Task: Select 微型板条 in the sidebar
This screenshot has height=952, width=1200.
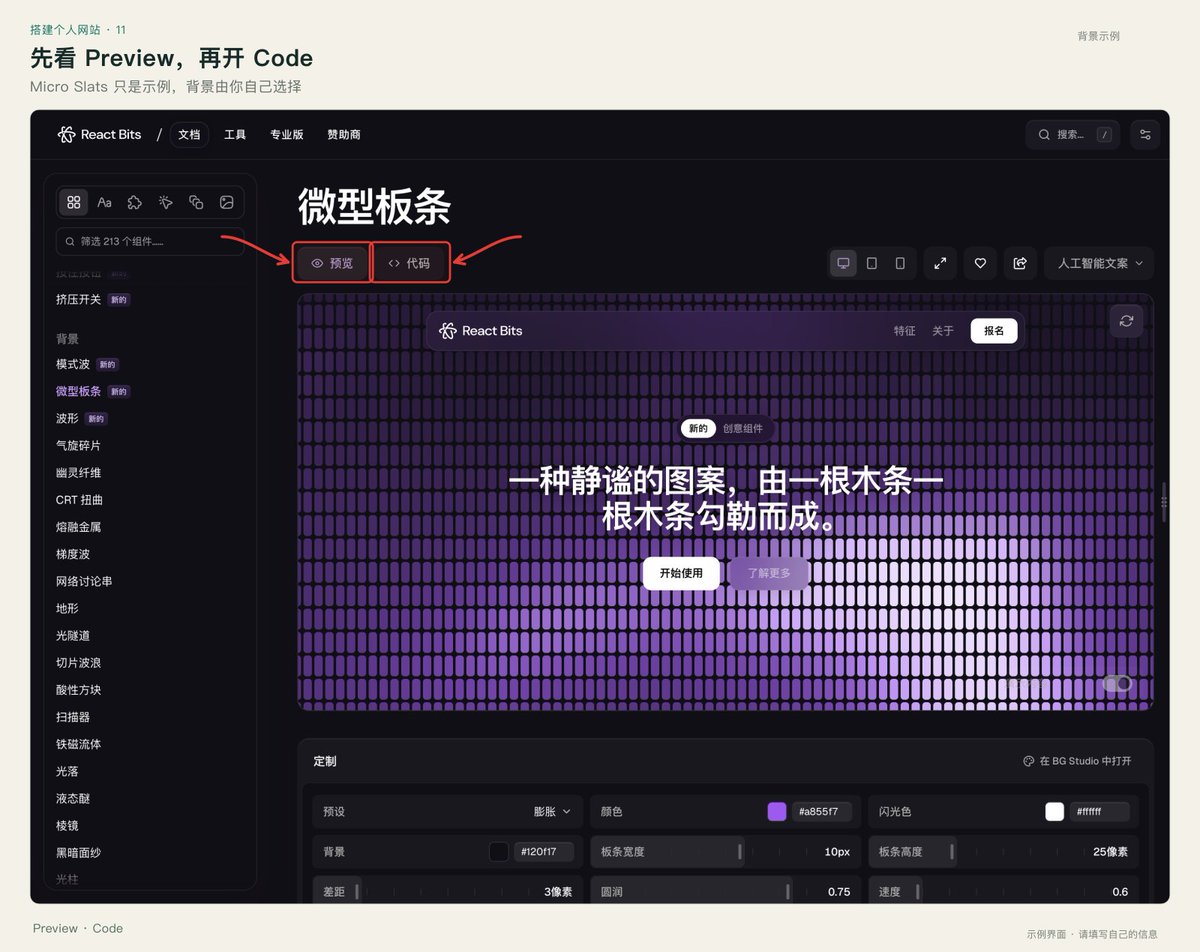Action: tap(78, 391)
